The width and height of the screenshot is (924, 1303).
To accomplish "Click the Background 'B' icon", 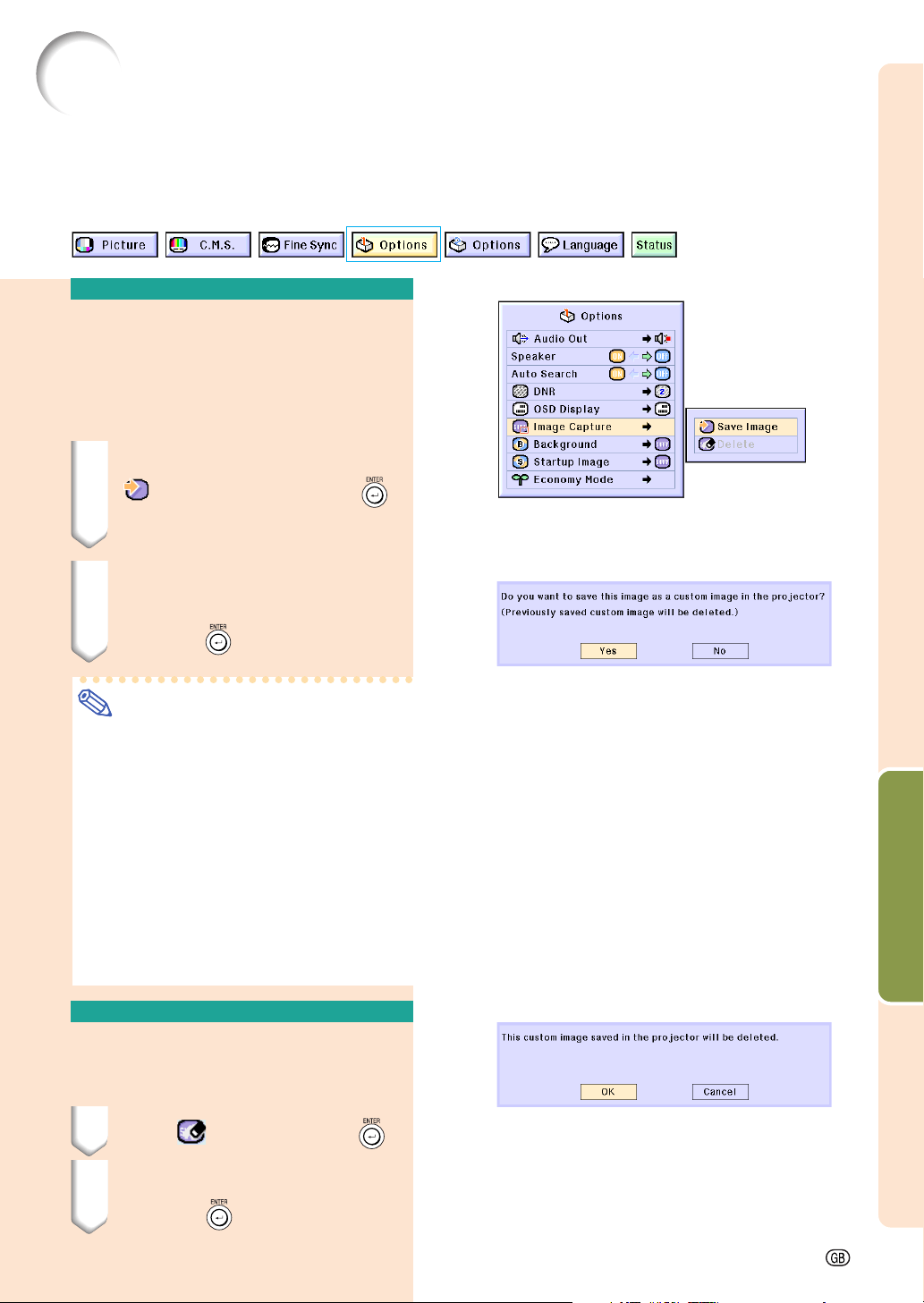I will pyautogui.click(x=520, y=444).
